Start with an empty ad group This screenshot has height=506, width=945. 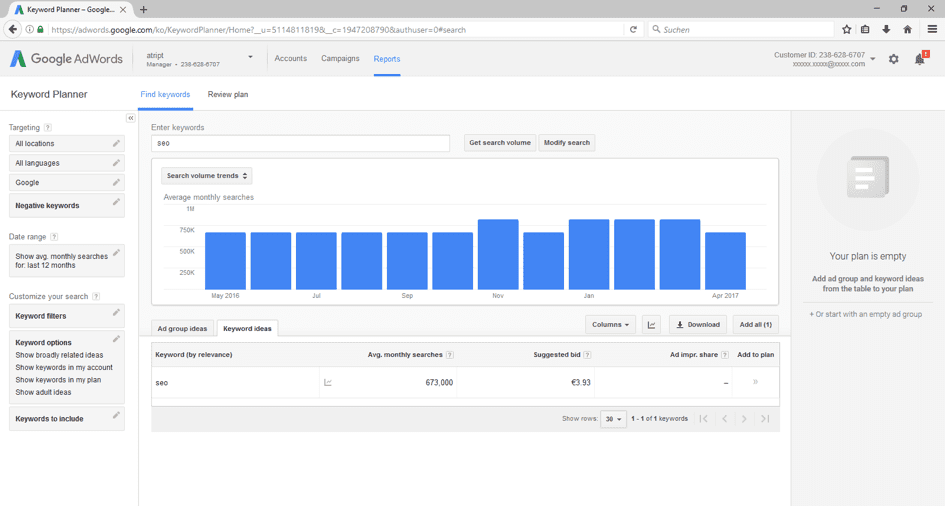865,314
